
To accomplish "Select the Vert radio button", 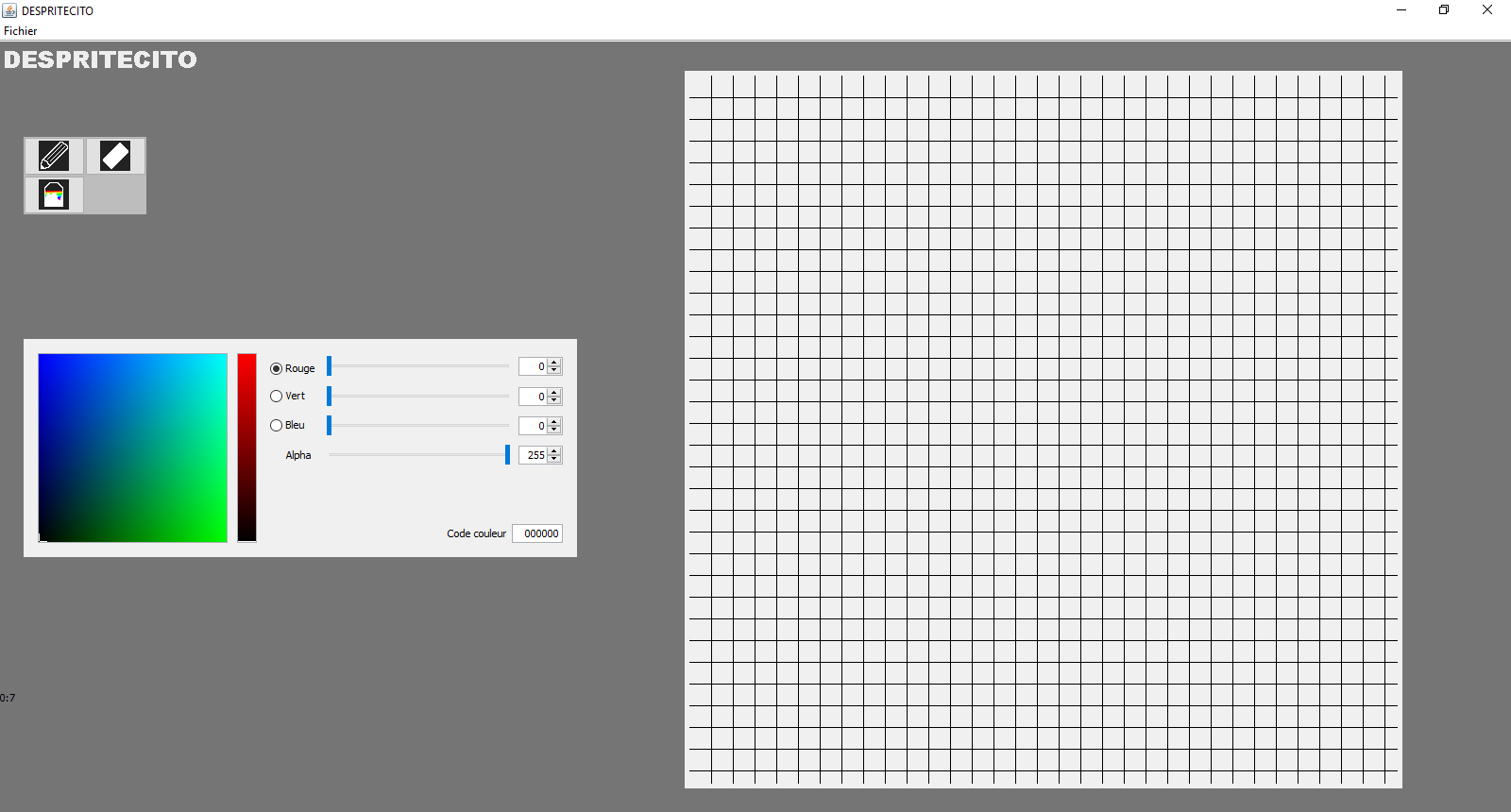I will coord(276,396).
